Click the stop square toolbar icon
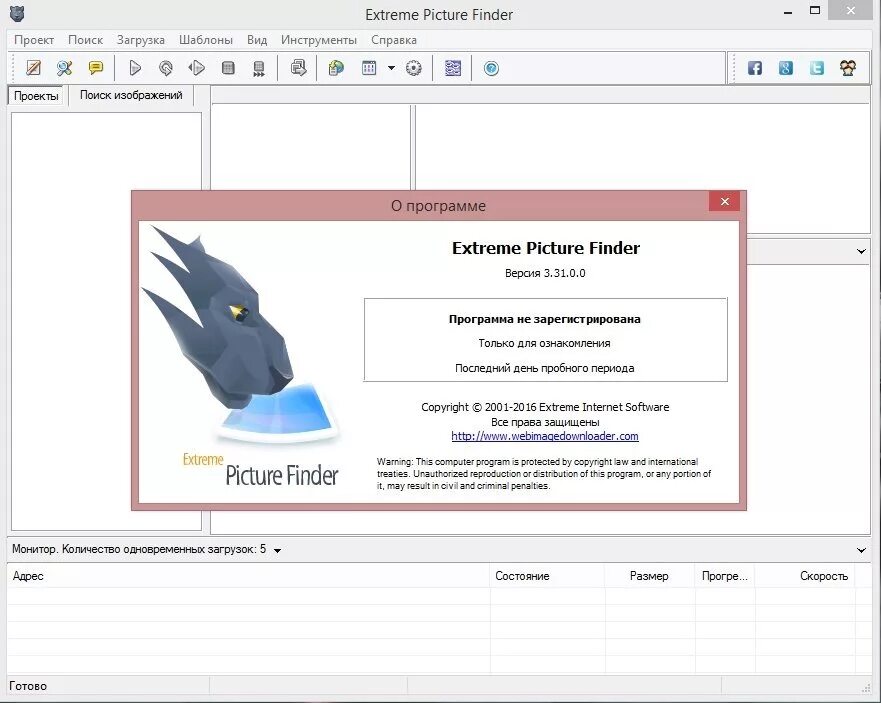881x703 pixels. pos(228,69)
